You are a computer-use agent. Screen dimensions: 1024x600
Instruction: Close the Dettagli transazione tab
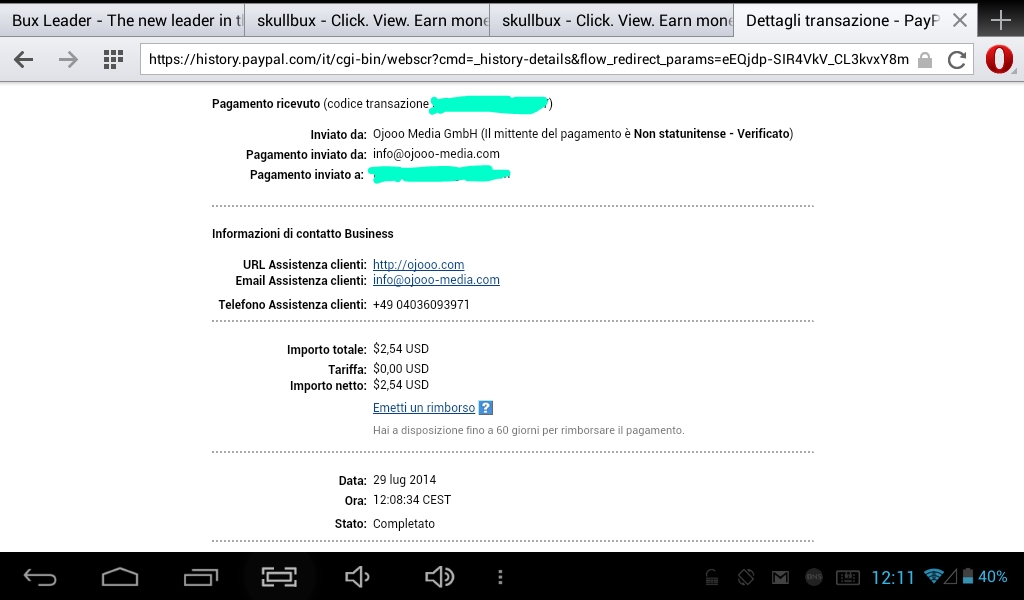point(959,20)
